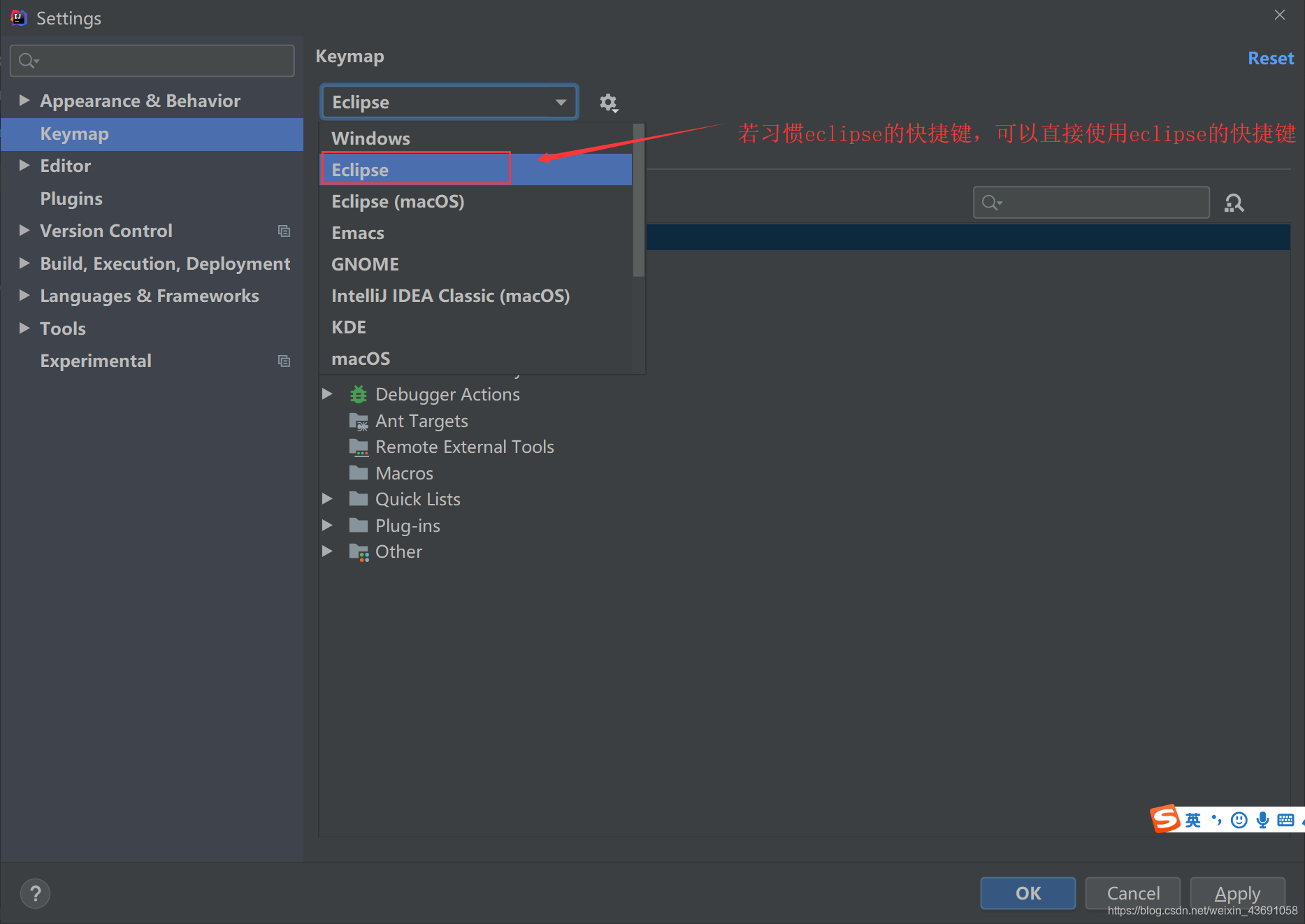Click Find Actions by Shortcut icon

tap(1234, 203)
